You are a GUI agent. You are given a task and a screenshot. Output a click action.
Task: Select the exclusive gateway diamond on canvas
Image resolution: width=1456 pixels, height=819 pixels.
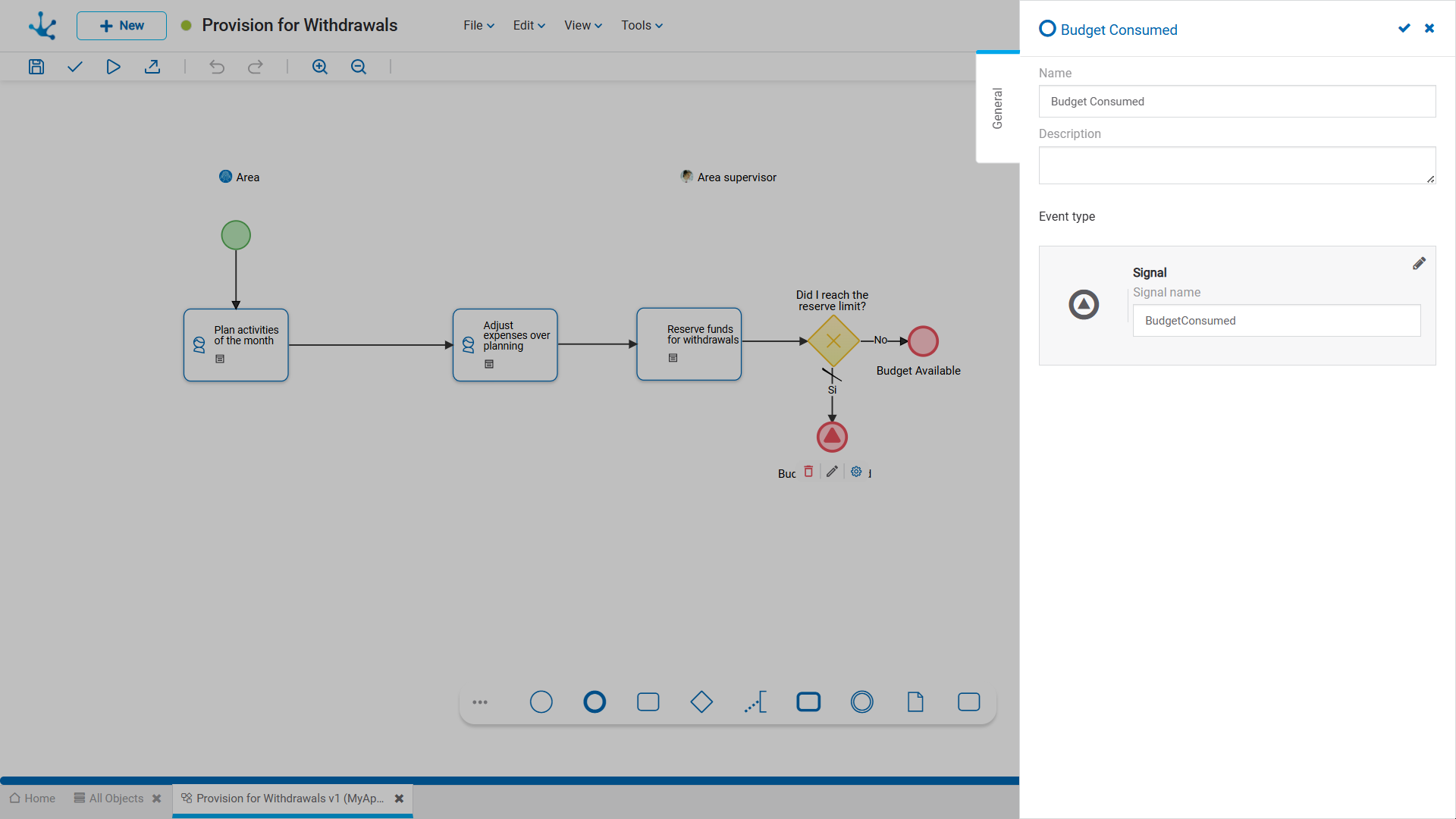click(x=833, y=341)
